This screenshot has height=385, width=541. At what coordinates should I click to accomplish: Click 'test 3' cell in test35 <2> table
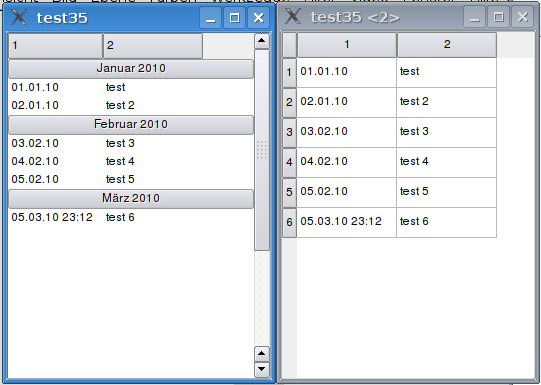(x=447, y=132)
